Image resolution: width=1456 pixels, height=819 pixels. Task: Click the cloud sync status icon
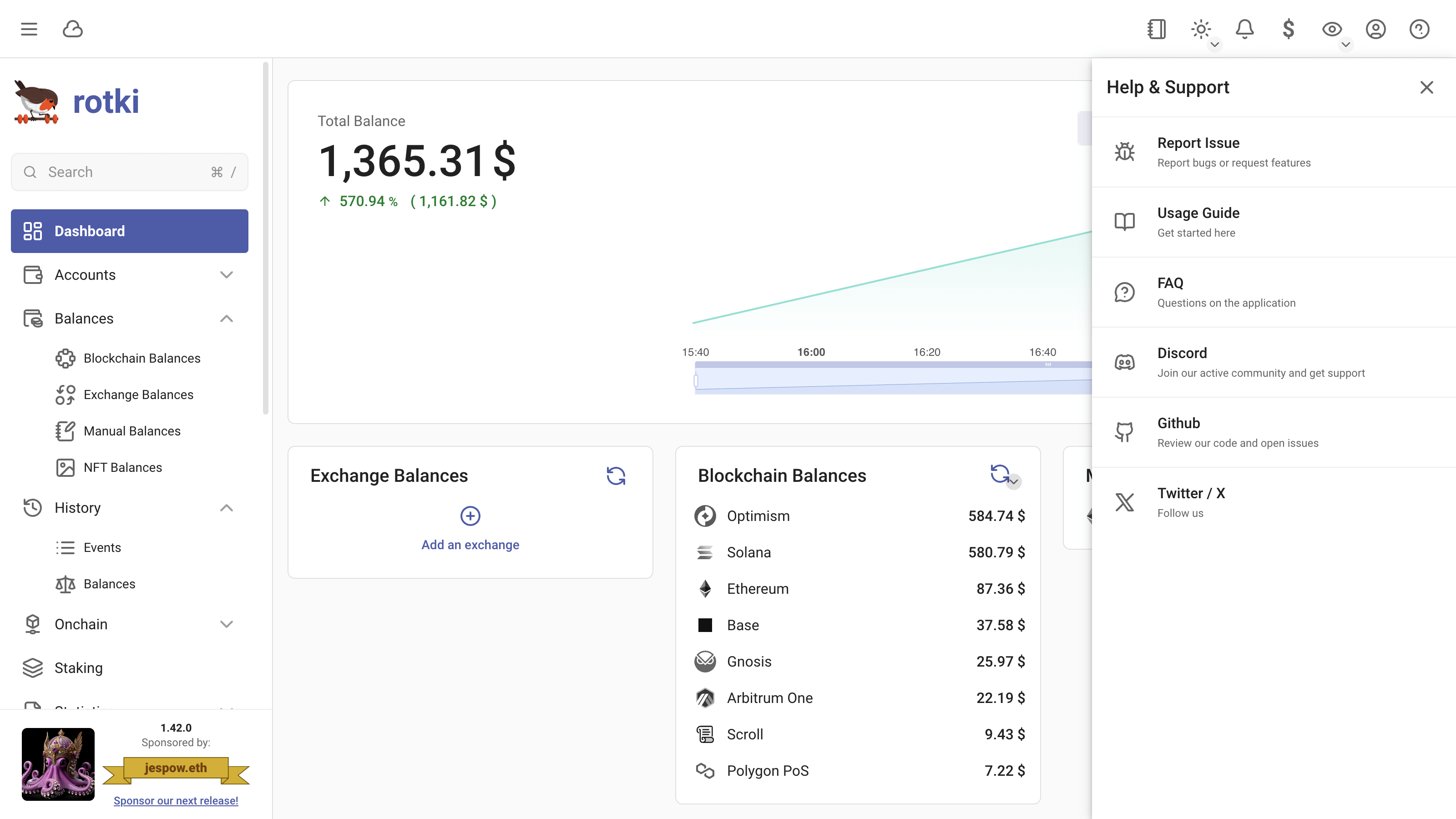pyautogui.click(x=72, y=29)
